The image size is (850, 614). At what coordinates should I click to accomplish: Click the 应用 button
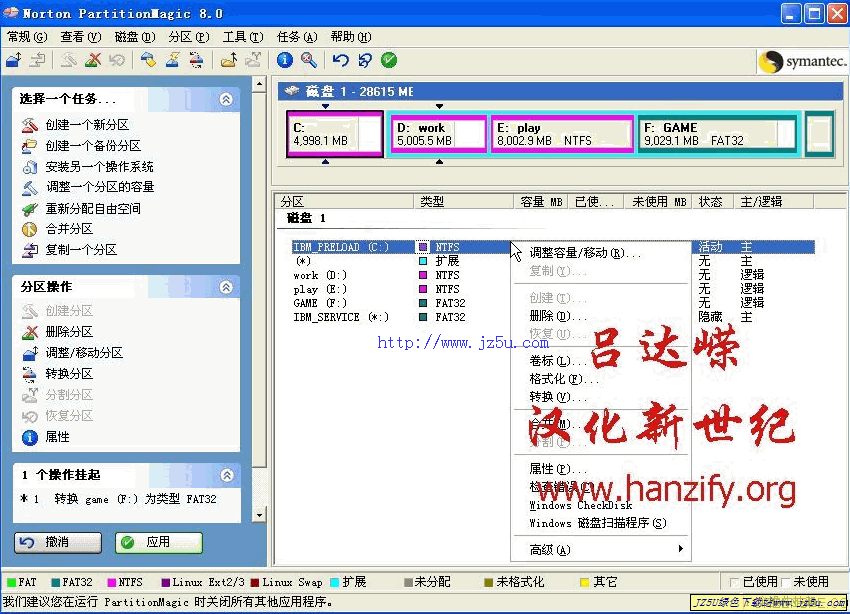click(159, 542)
